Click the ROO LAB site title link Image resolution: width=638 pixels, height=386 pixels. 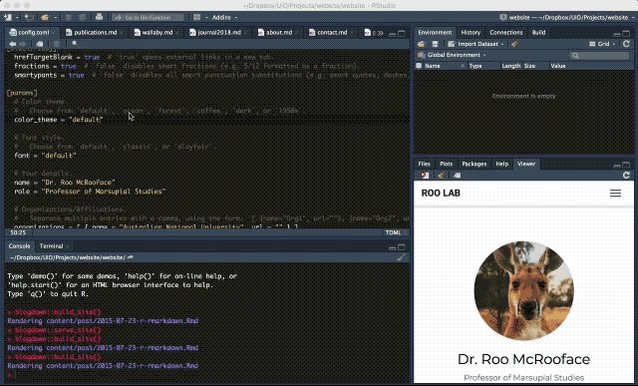[x=441, y=193]
